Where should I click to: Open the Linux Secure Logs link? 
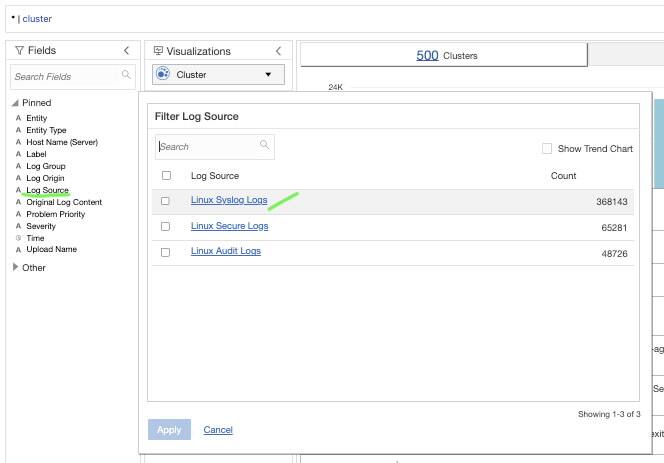(x=229, y=226)
